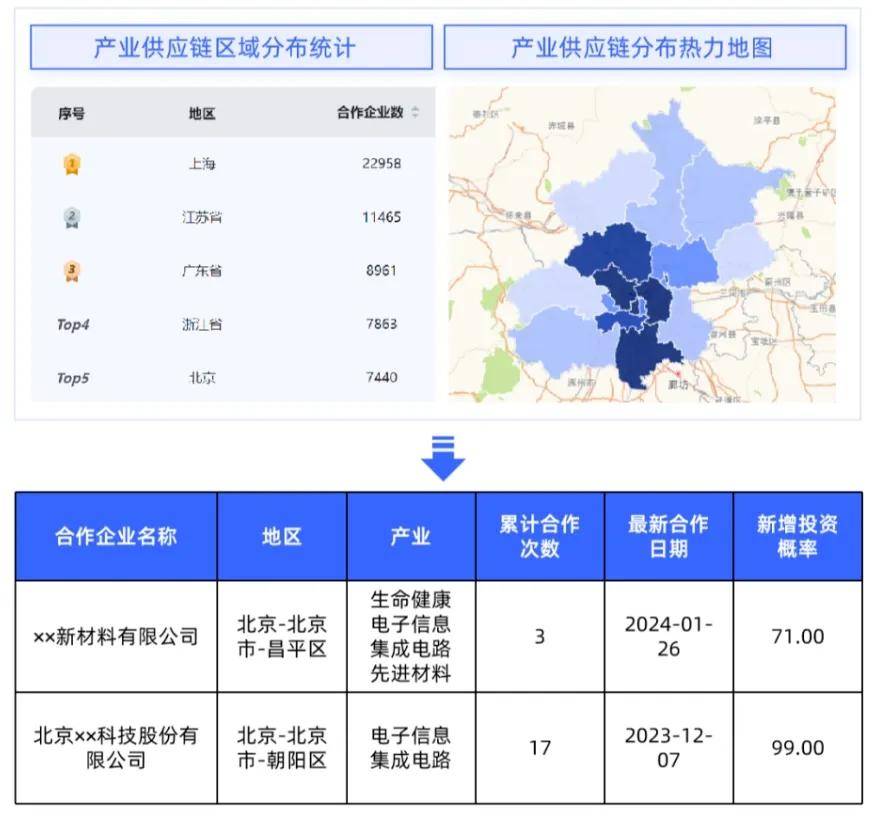Click the date 2024-01-26

point(668,637)
